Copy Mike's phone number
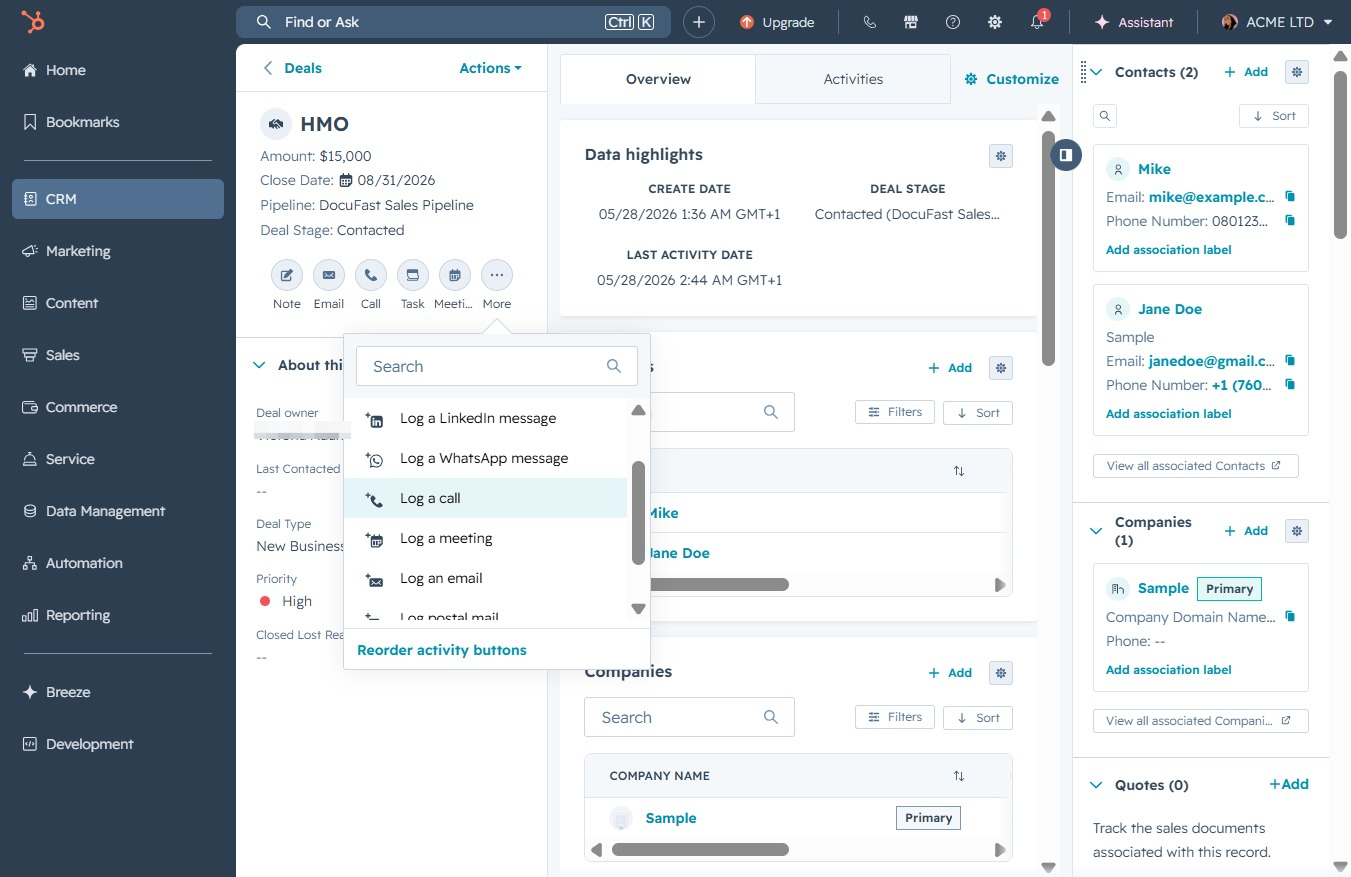The height and width of the screenshot is (877, 1351). click(1290, 221)
